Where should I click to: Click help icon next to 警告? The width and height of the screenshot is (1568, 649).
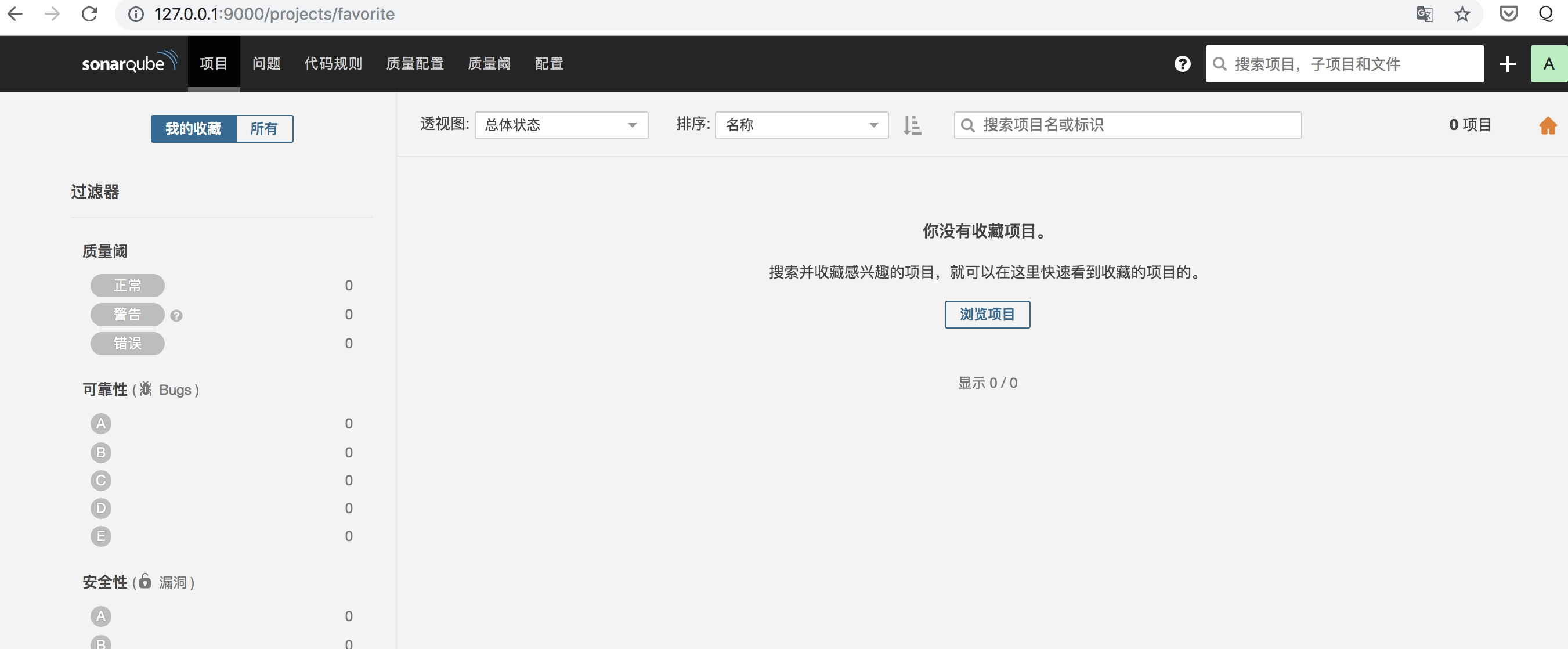176,315
